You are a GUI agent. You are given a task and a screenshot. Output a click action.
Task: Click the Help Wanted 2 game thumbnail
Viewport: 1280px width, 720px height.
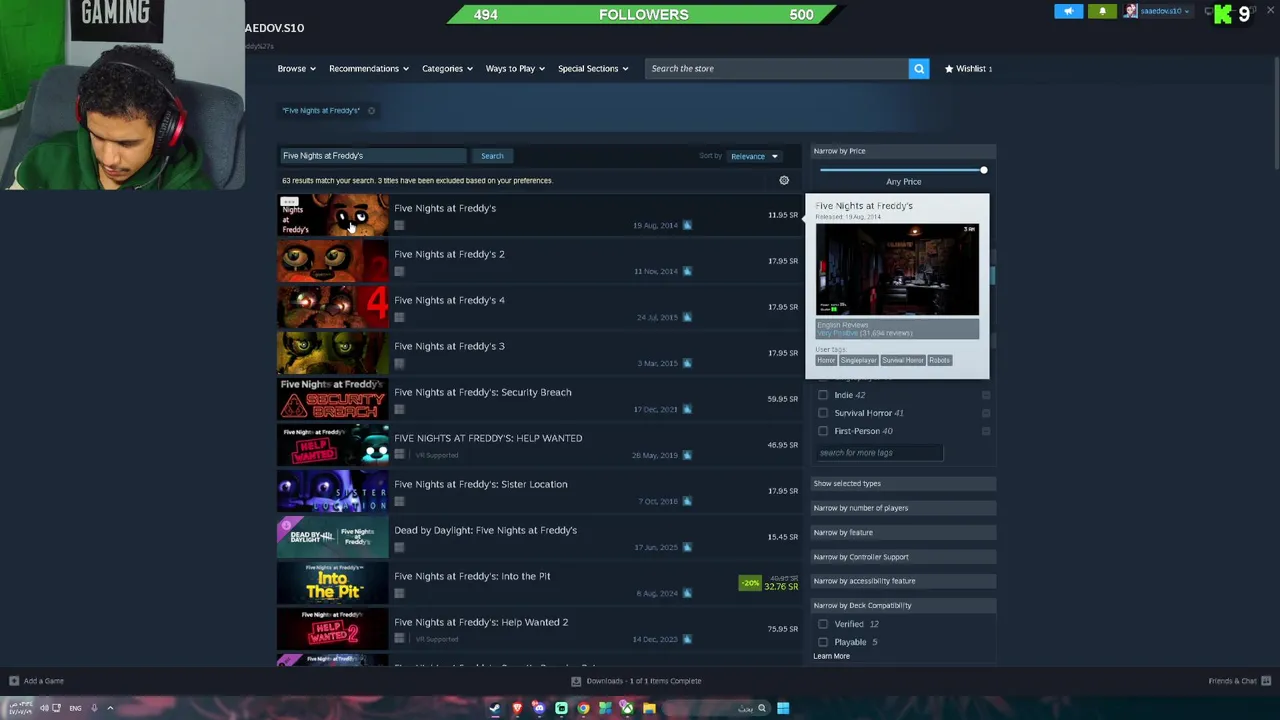point(332,629)
